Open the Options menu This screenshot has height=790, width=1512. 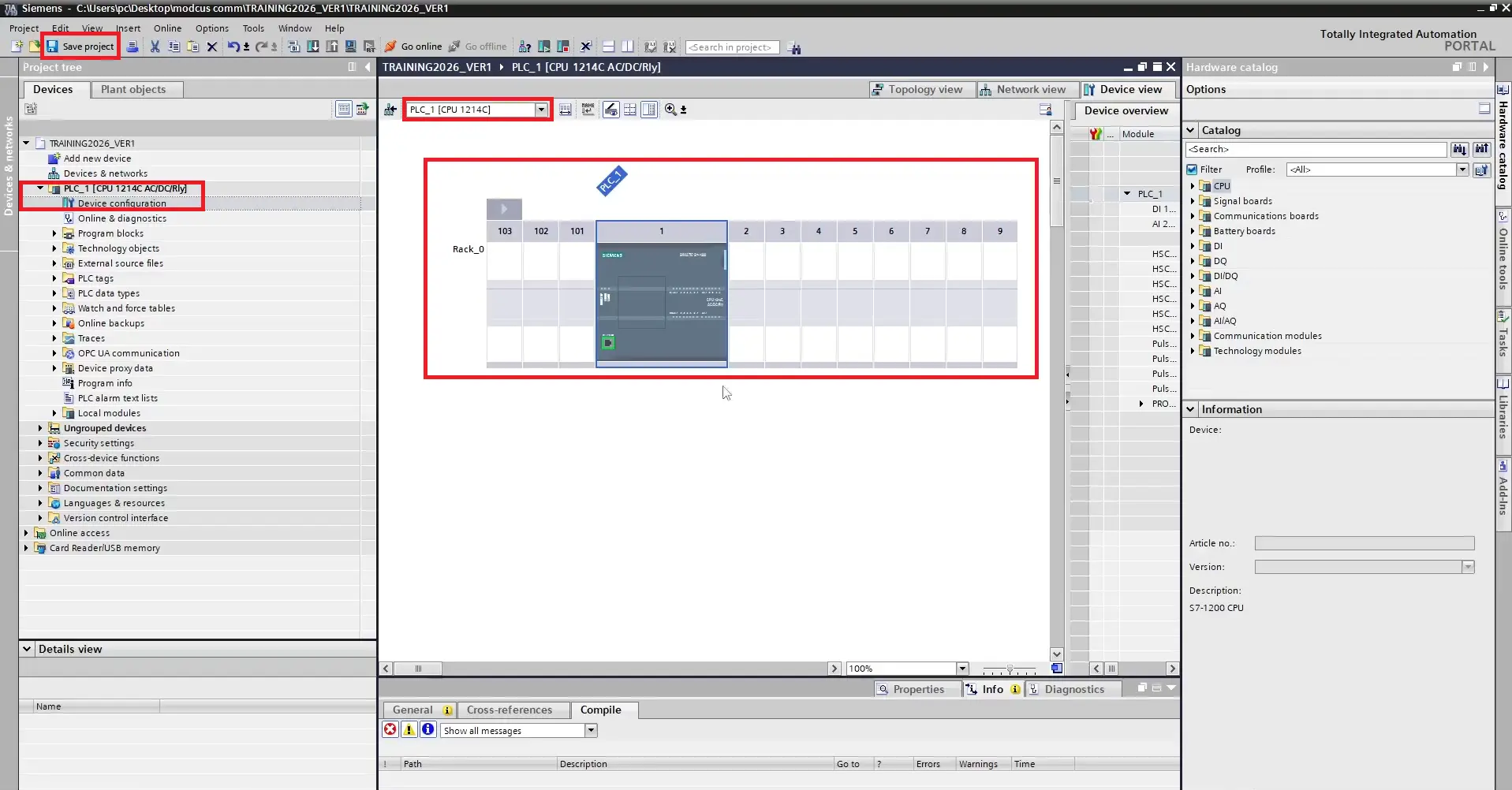point(211,28)
